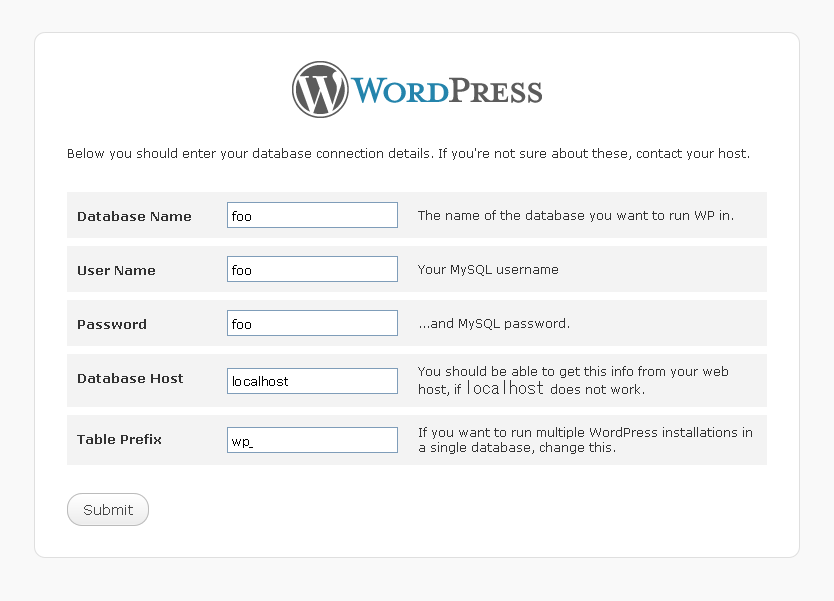Submit the database connection form
The width and height of the screenshot is (834, 601).
[108, 510]
